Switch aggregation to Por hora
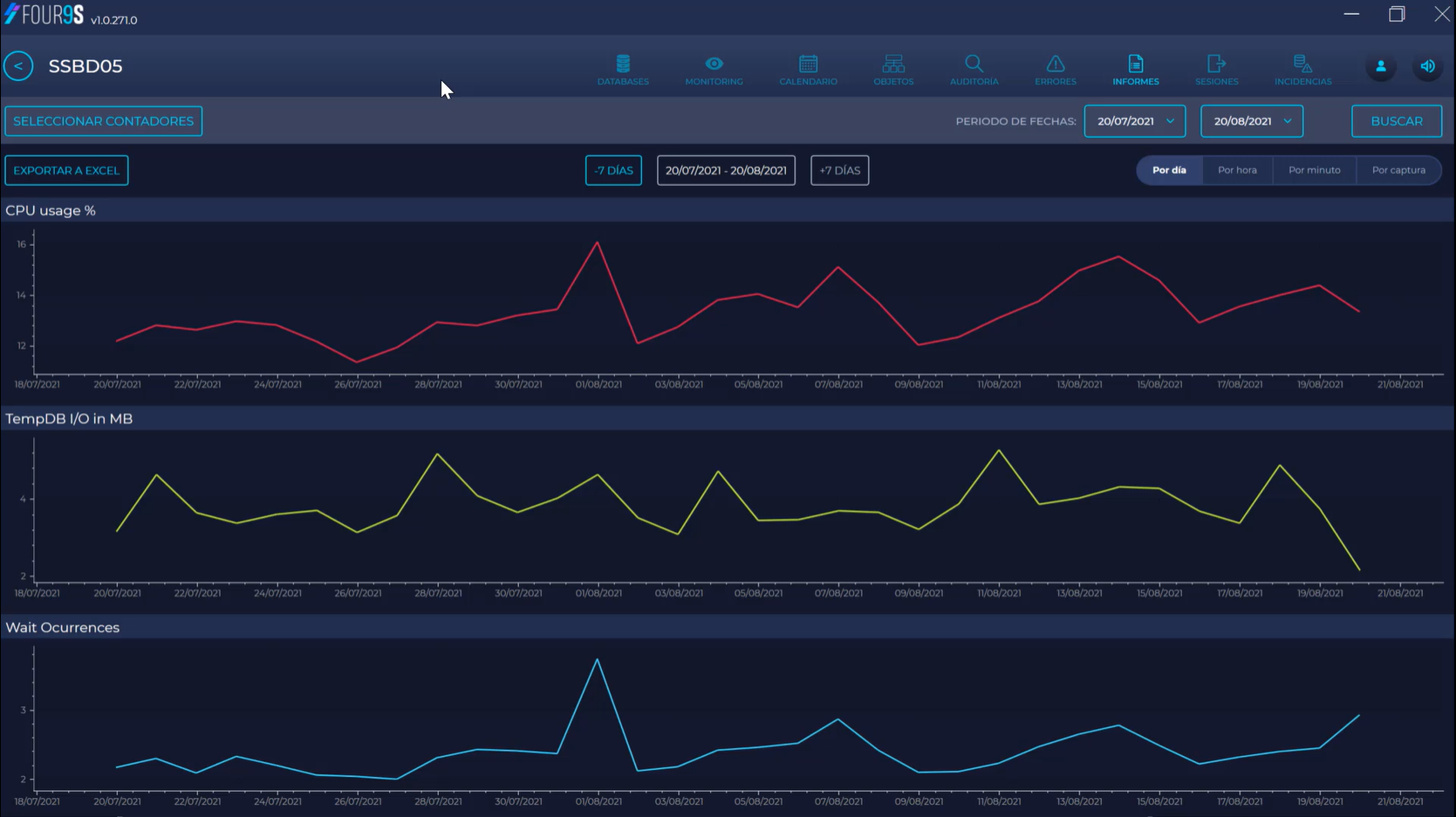The width and height of the screenshot is (1456, 817). (x=1237, y=170)
